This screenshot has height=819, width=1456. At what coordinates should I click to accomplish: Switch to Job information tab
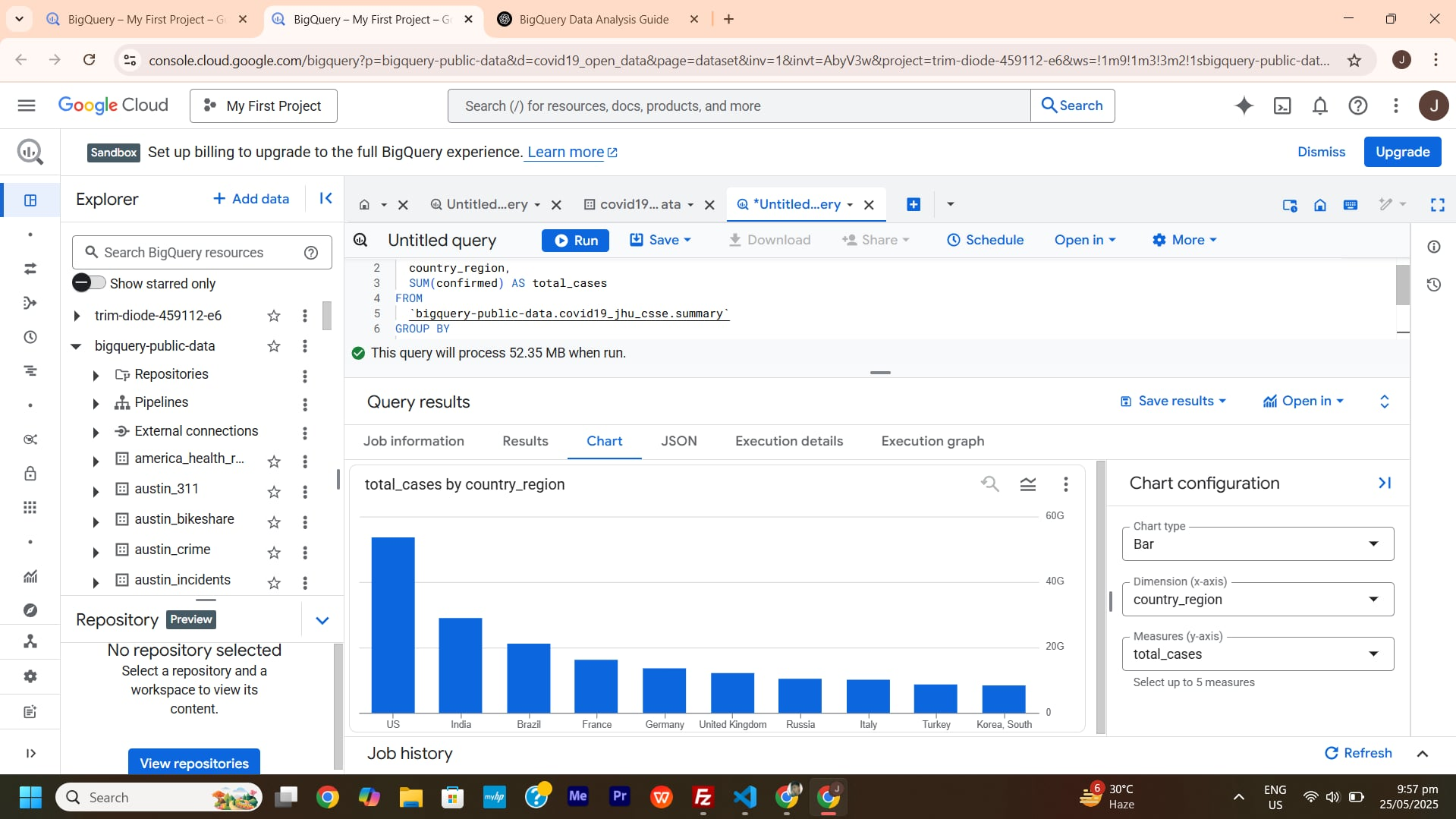414,441
